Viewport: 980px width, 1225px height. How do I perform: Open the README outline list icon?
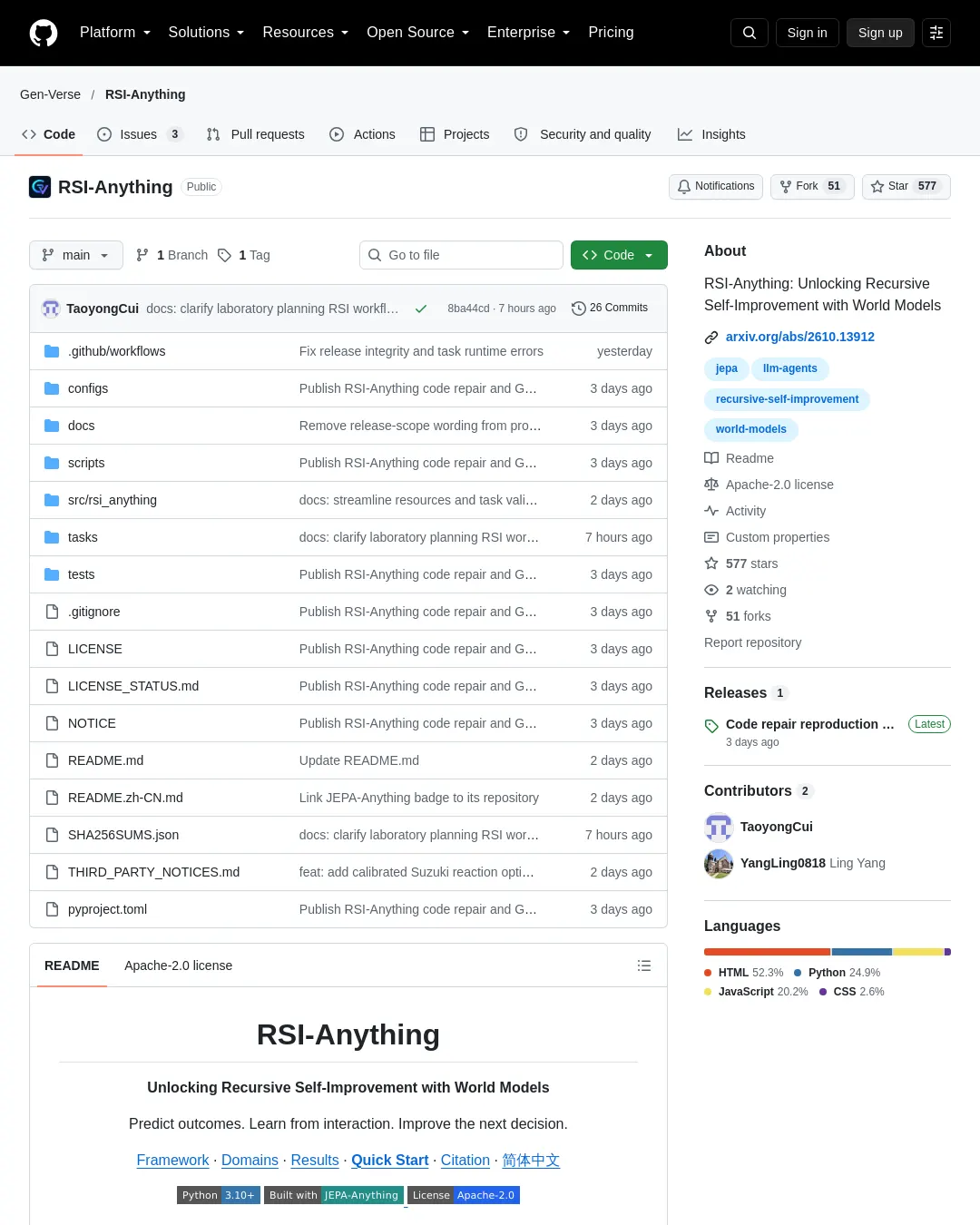[x=644, y=965]
